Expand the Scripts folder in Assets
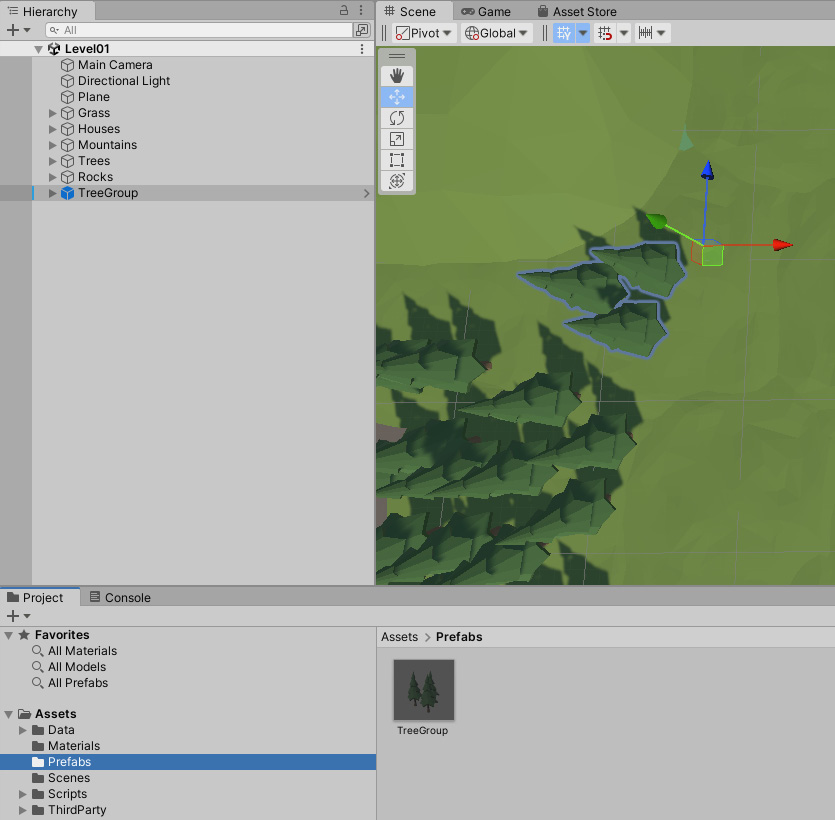This screenshot has height=820, width=835. point(23,794)
